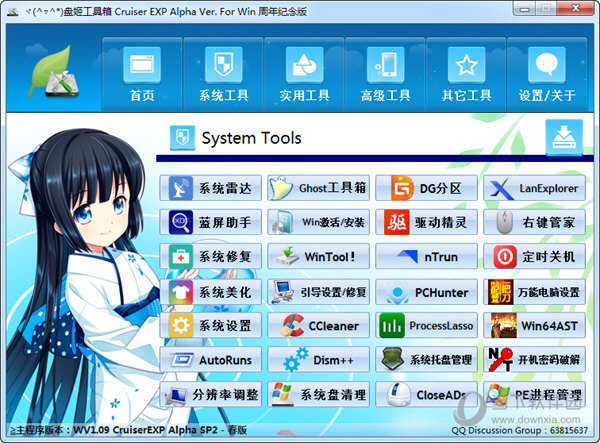The height and width of the screenshot is (443, 600).
Task: Launch AutoRuns
Action: (x=210, y=360)
